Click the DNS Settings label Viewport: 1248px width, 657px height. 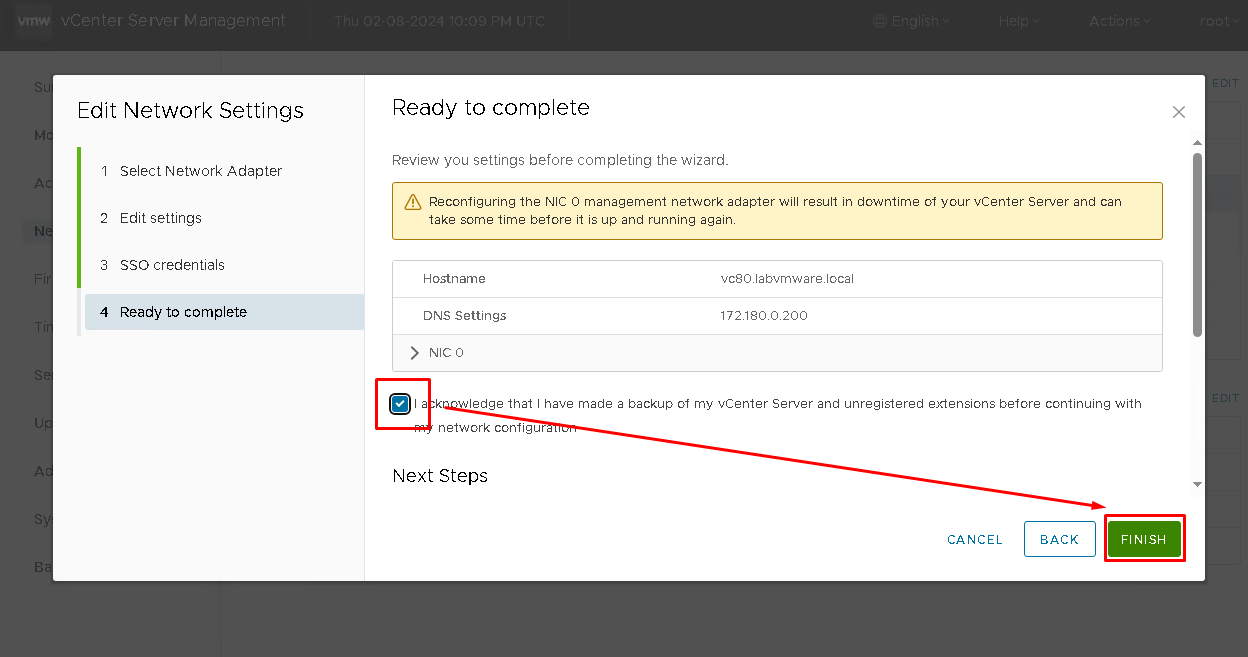pos(465,316)
